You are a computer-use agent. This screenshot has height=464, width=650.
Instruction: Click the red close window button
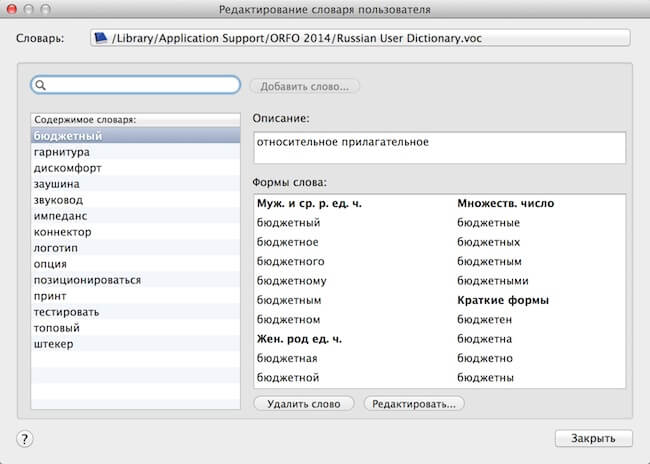tap(12, 9)
